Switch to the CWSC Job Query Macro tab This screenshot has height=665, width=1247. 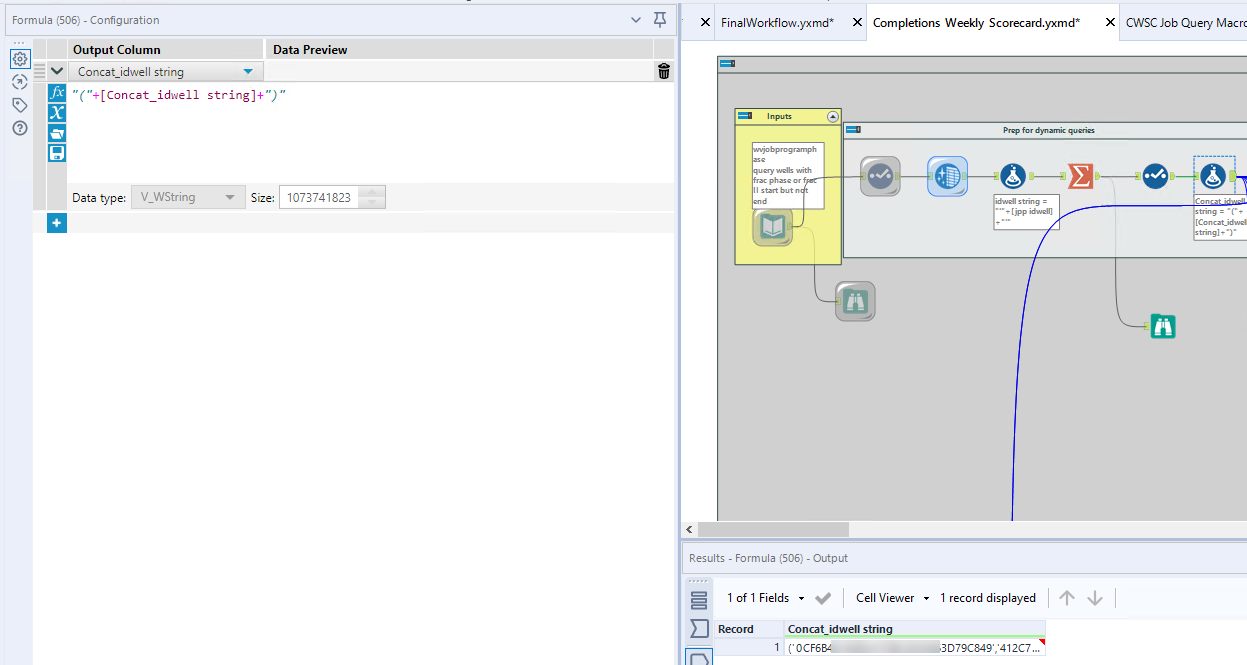coord(1183,20)
